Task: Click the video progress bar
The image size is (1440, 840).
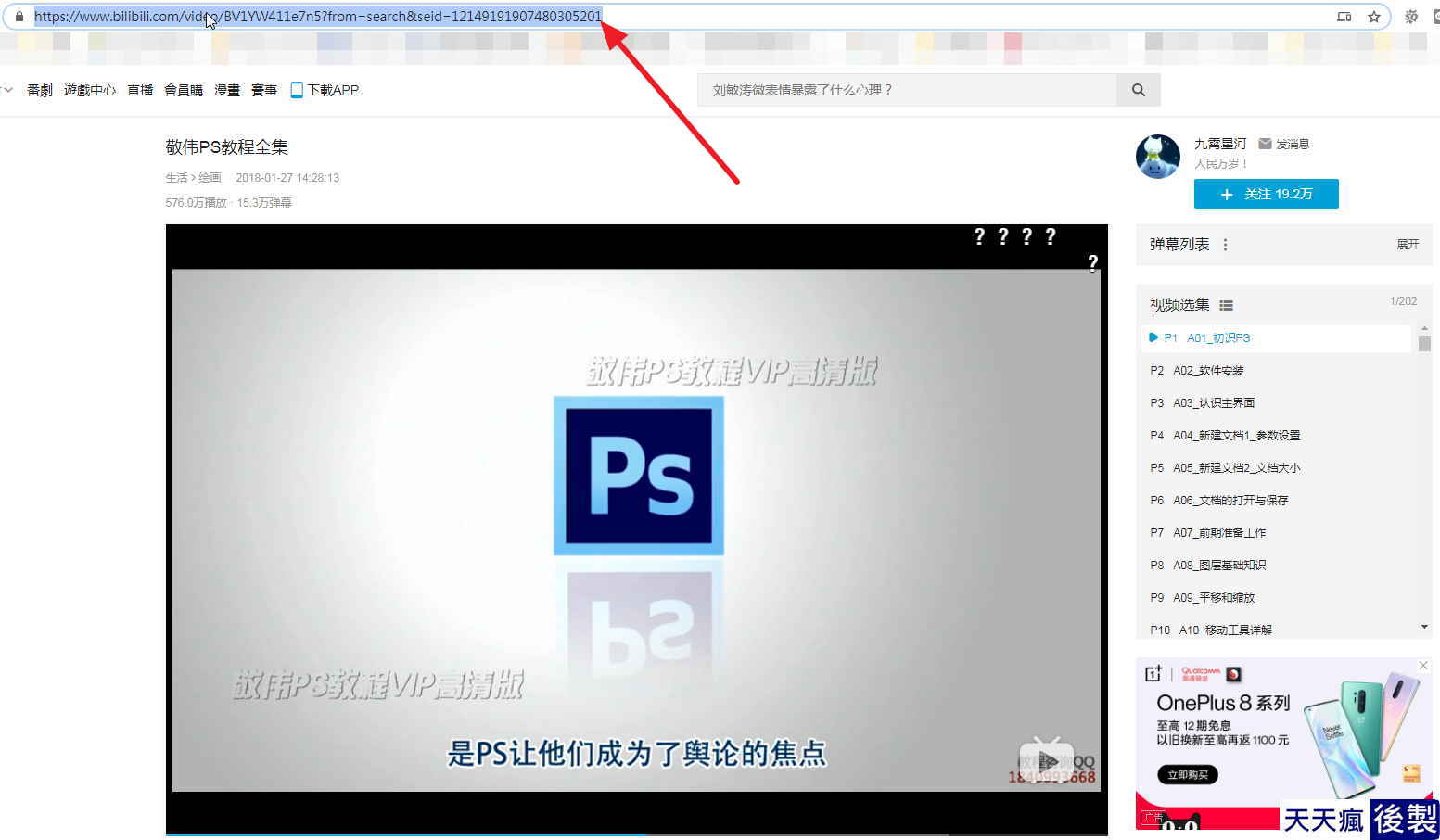Action: click(x=637, y=834)
